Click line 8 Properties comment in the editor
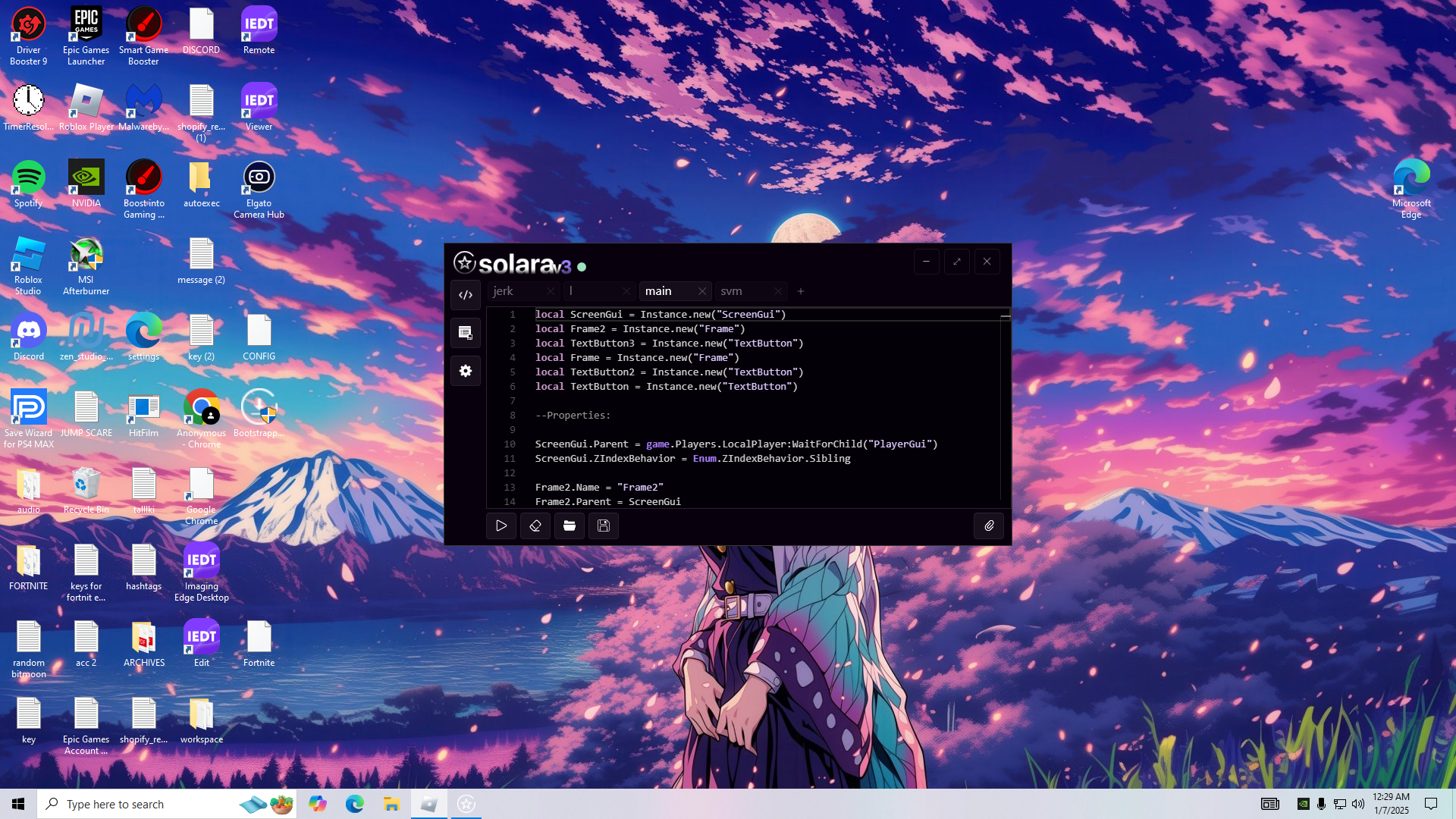Screen dimensions: 1456x819 pyautogui.click(x=573, y=416)
